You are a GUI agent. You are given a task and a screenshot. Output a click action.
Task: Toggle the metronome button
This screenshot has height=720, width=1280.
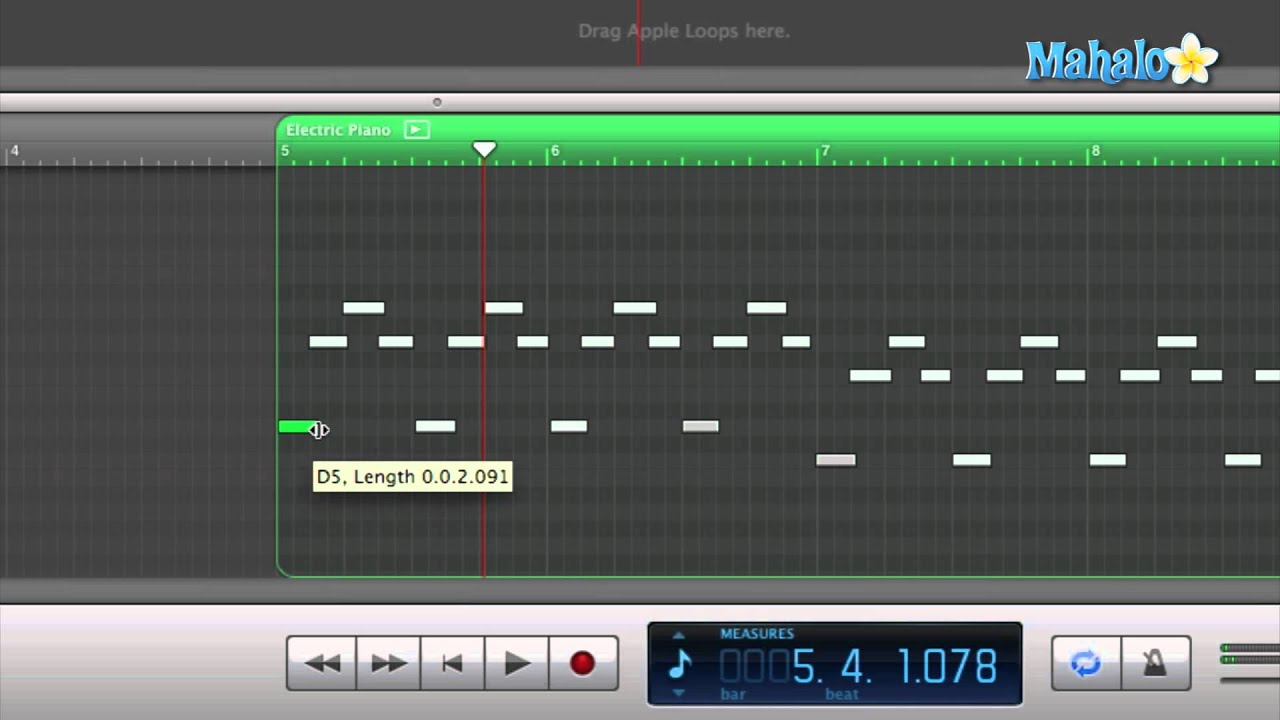pos(1155,663)
